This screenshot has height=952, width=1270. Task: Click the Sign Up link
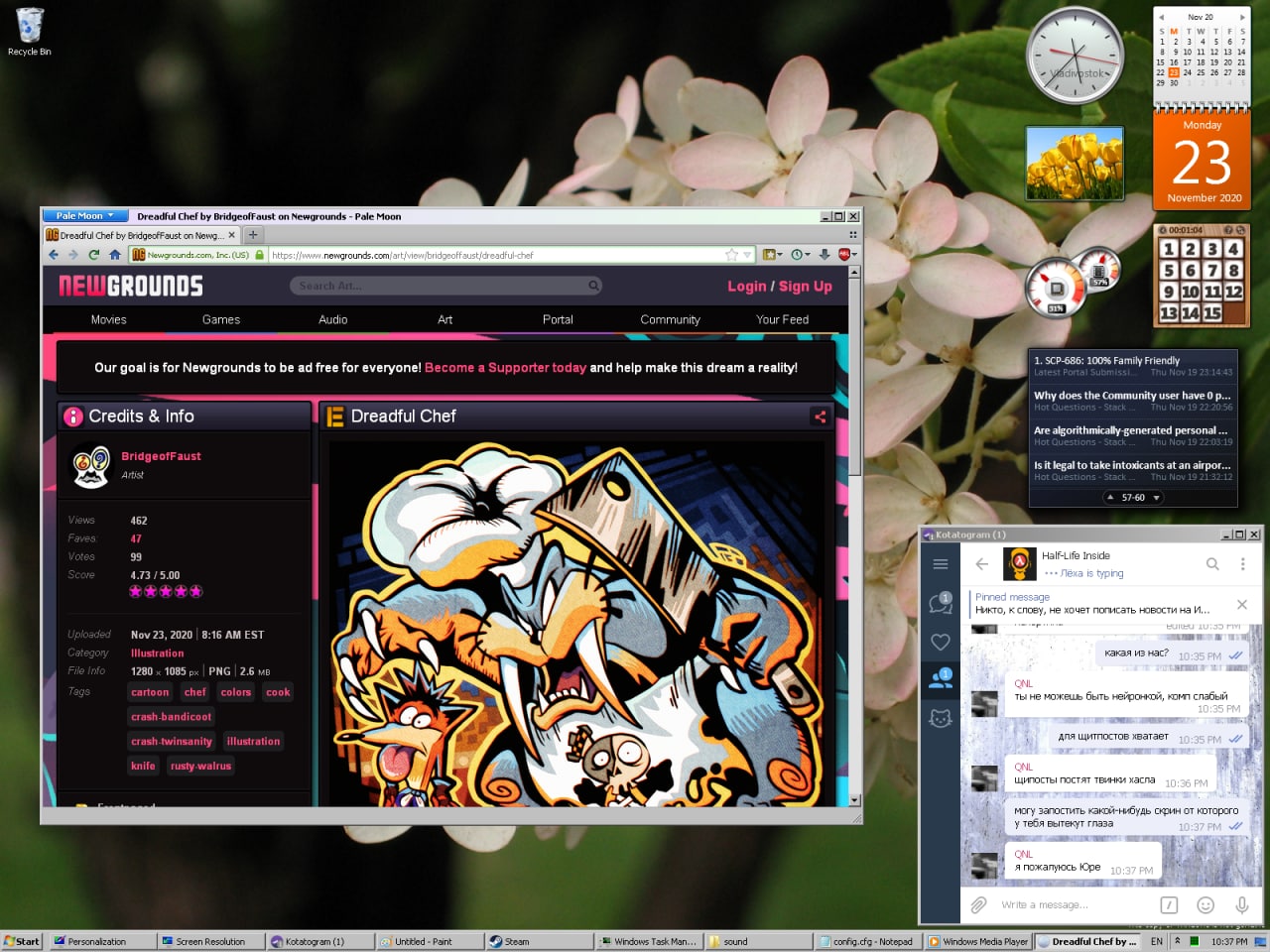tap(805, 287)
